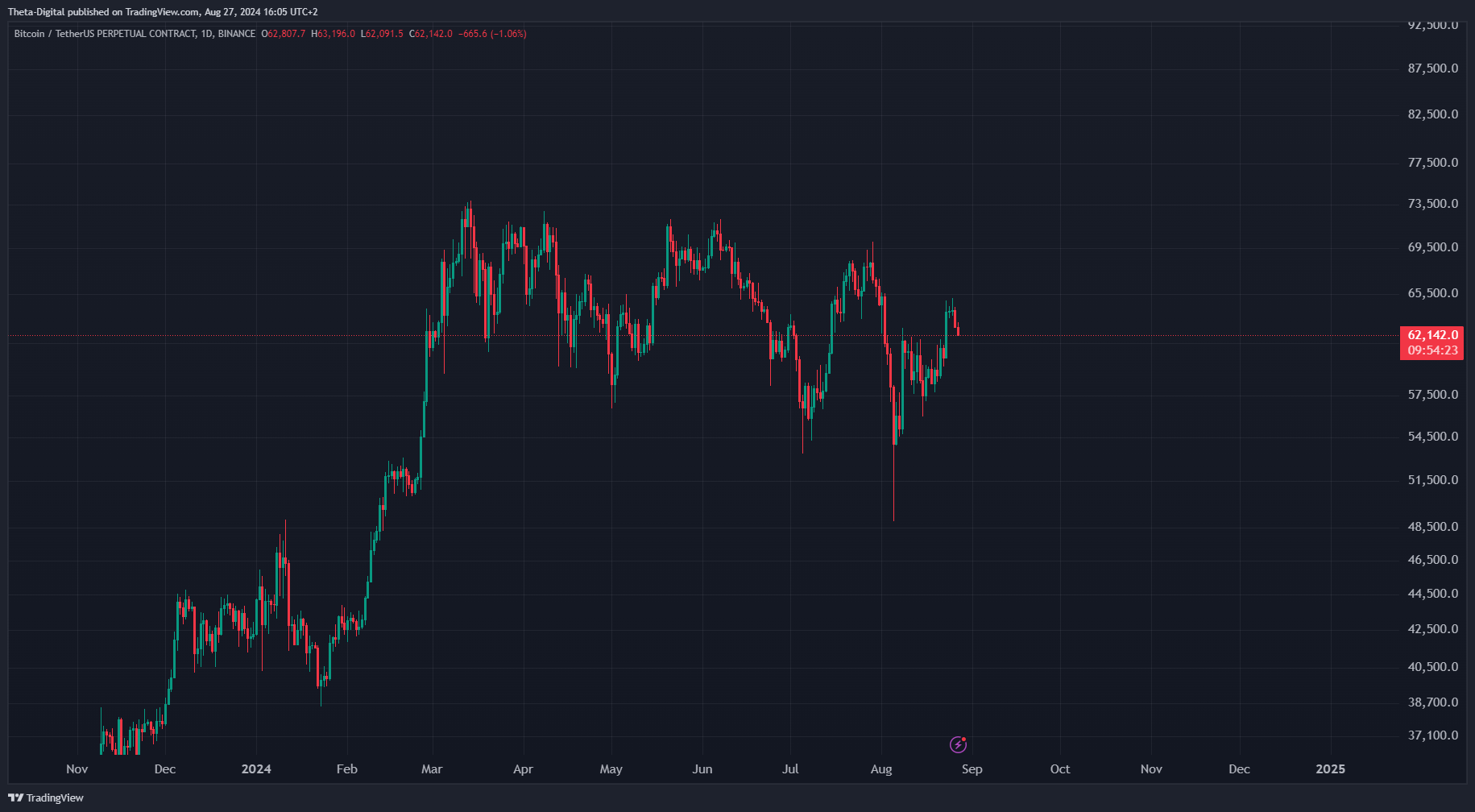Click the Jun label on time axis

tap(702, 769)
